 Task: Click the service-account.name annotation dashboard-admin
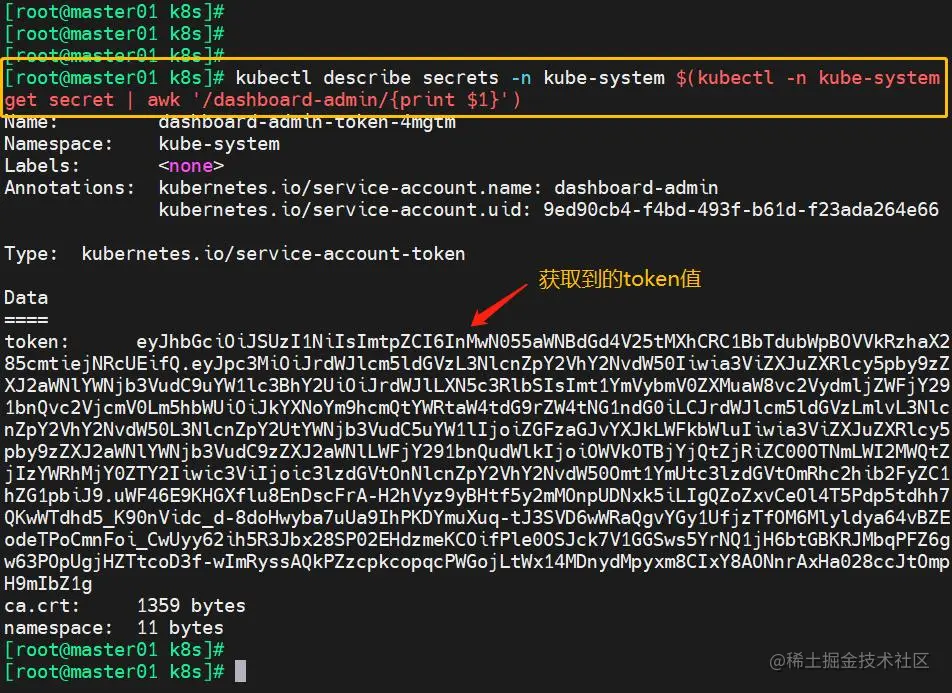point(636,188)
